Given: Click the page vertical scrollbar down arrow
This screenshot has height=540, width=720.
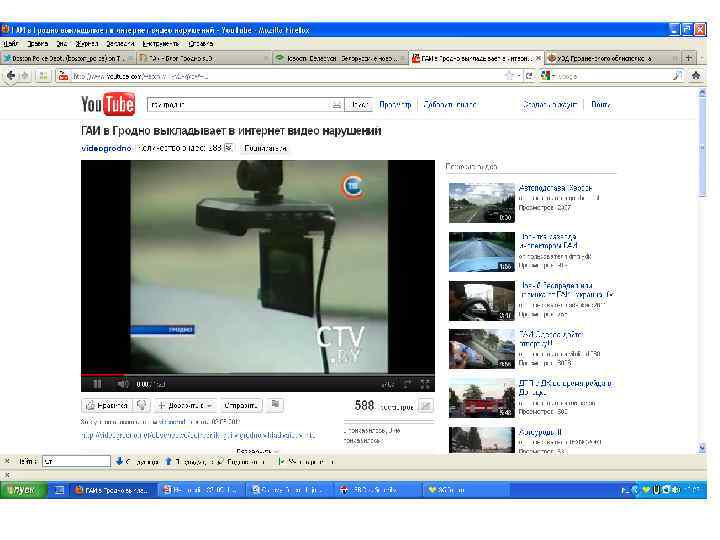Looking at the screenshot, I should coord(702,448).
